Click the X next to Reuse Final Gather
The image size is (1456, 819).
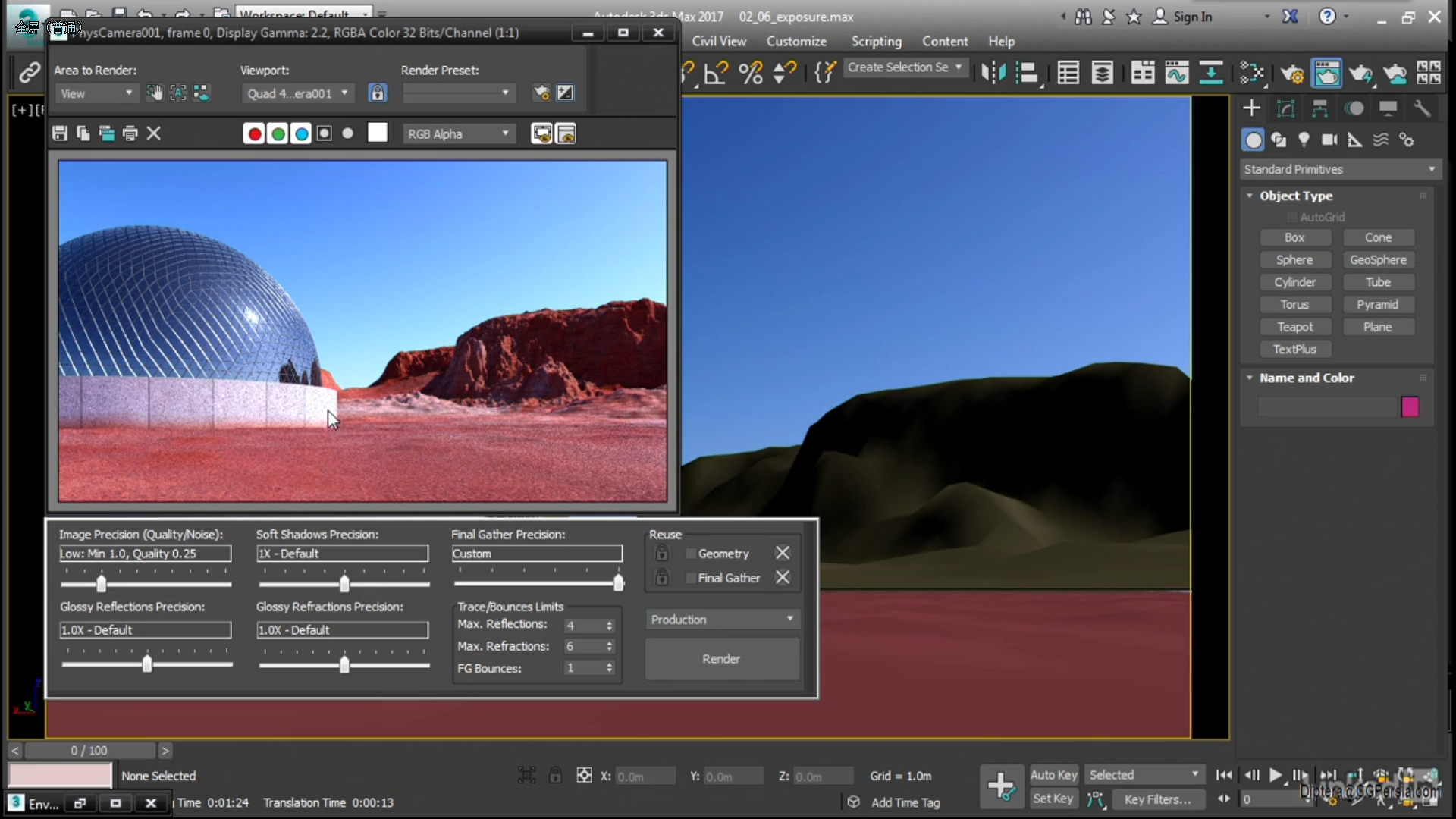click(x=783, y=578)
